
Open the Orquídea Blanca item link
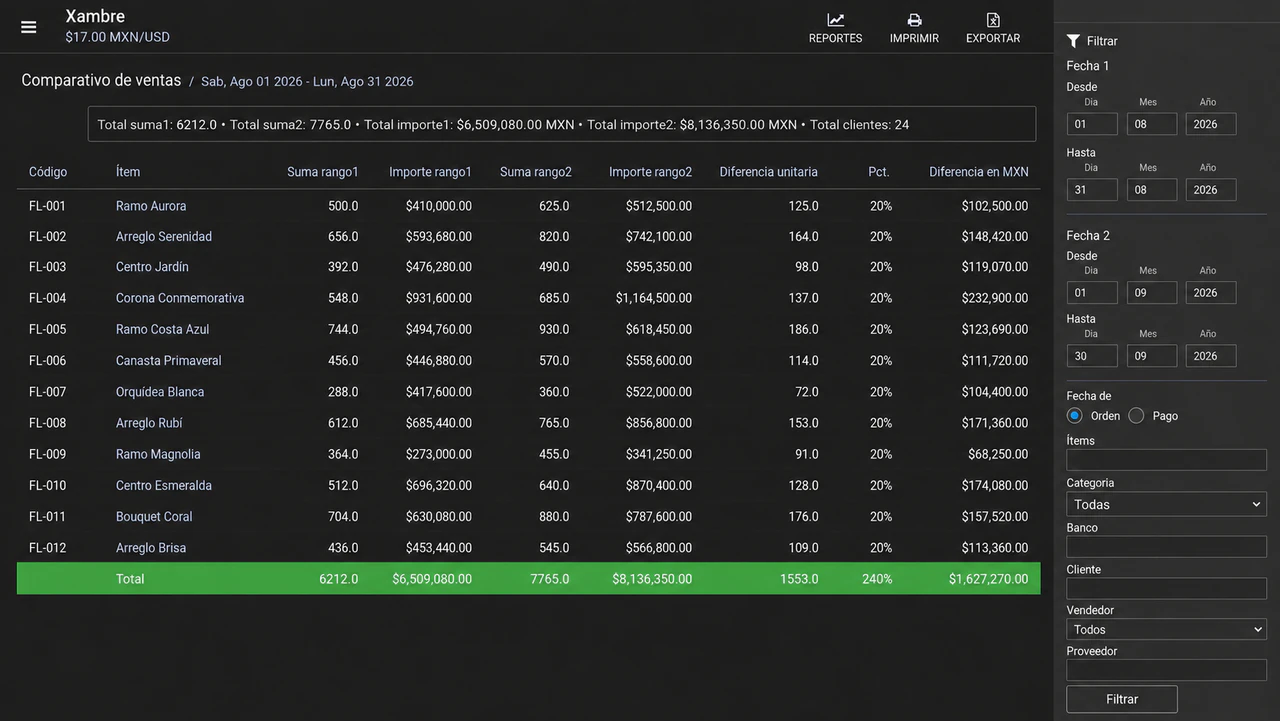pos(160,392)
